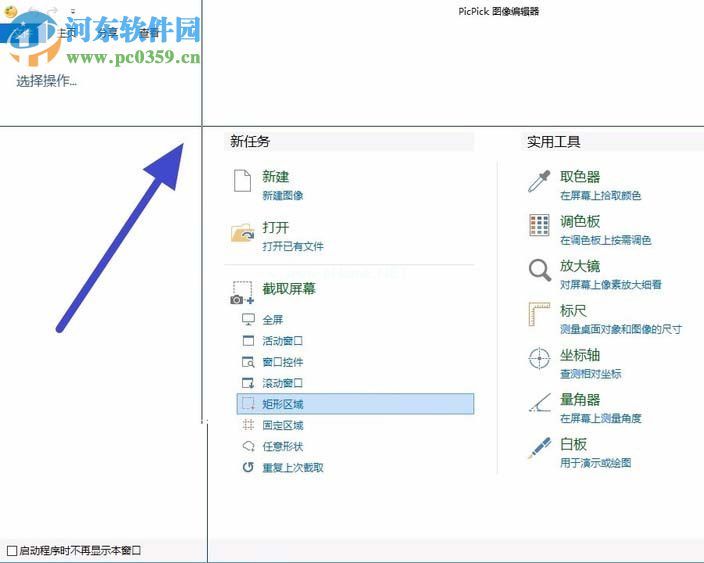Click the PicPick 图像编辑器 title text
This screenshot has width=704, height=563.
click(x=498, y=12)
